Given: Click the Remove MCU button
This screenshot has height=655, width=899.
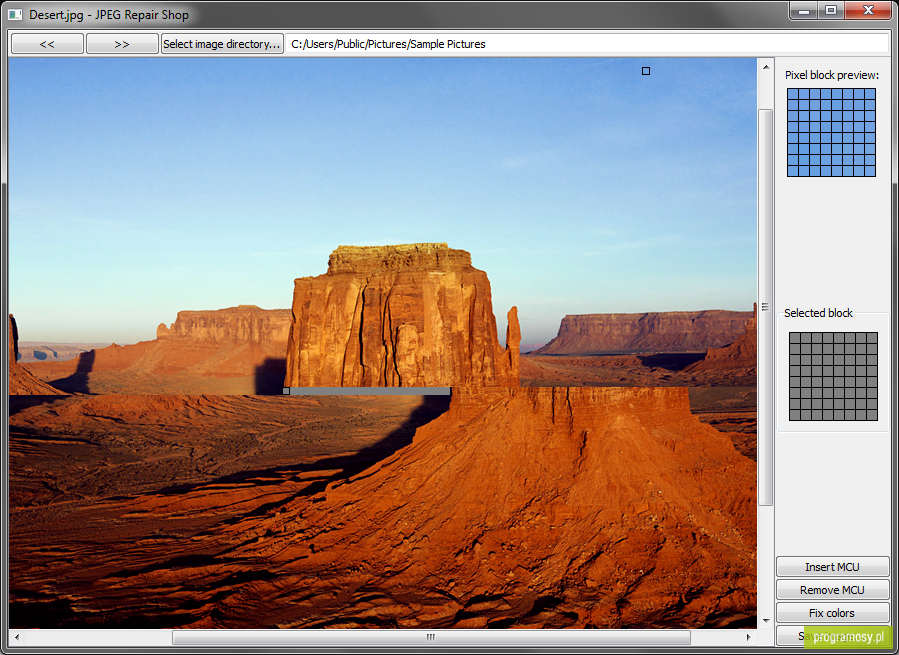Looking at the screenshot, I should [832, 590].
